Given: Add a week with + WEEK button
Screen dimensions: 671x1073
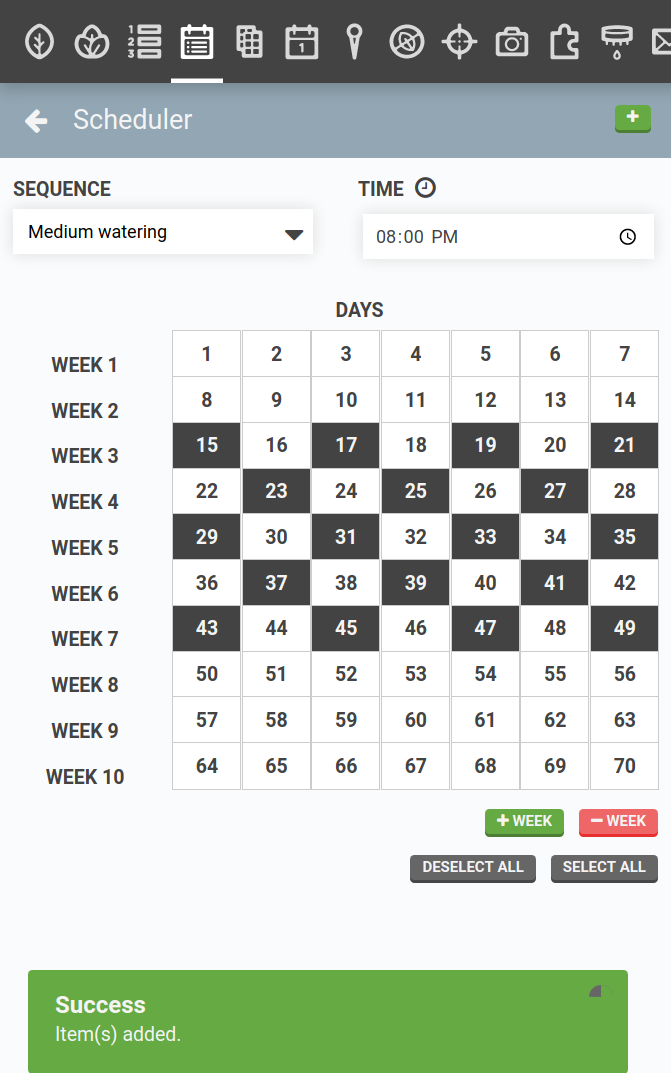Looking at the screenshot, I should click(x=524, y=821).
